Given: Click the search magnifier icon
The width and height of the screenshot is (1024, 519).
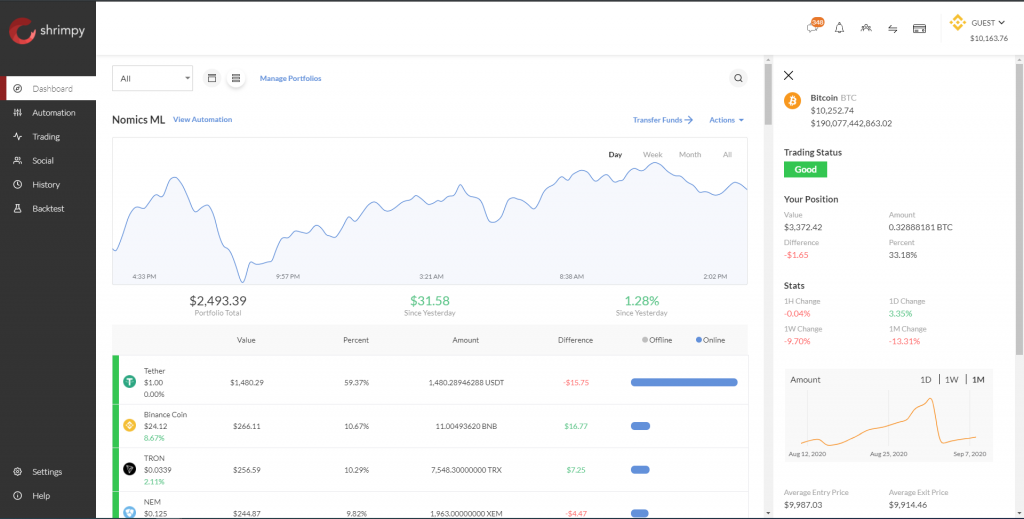Looking at the screenshot, I should pos(738,78).
